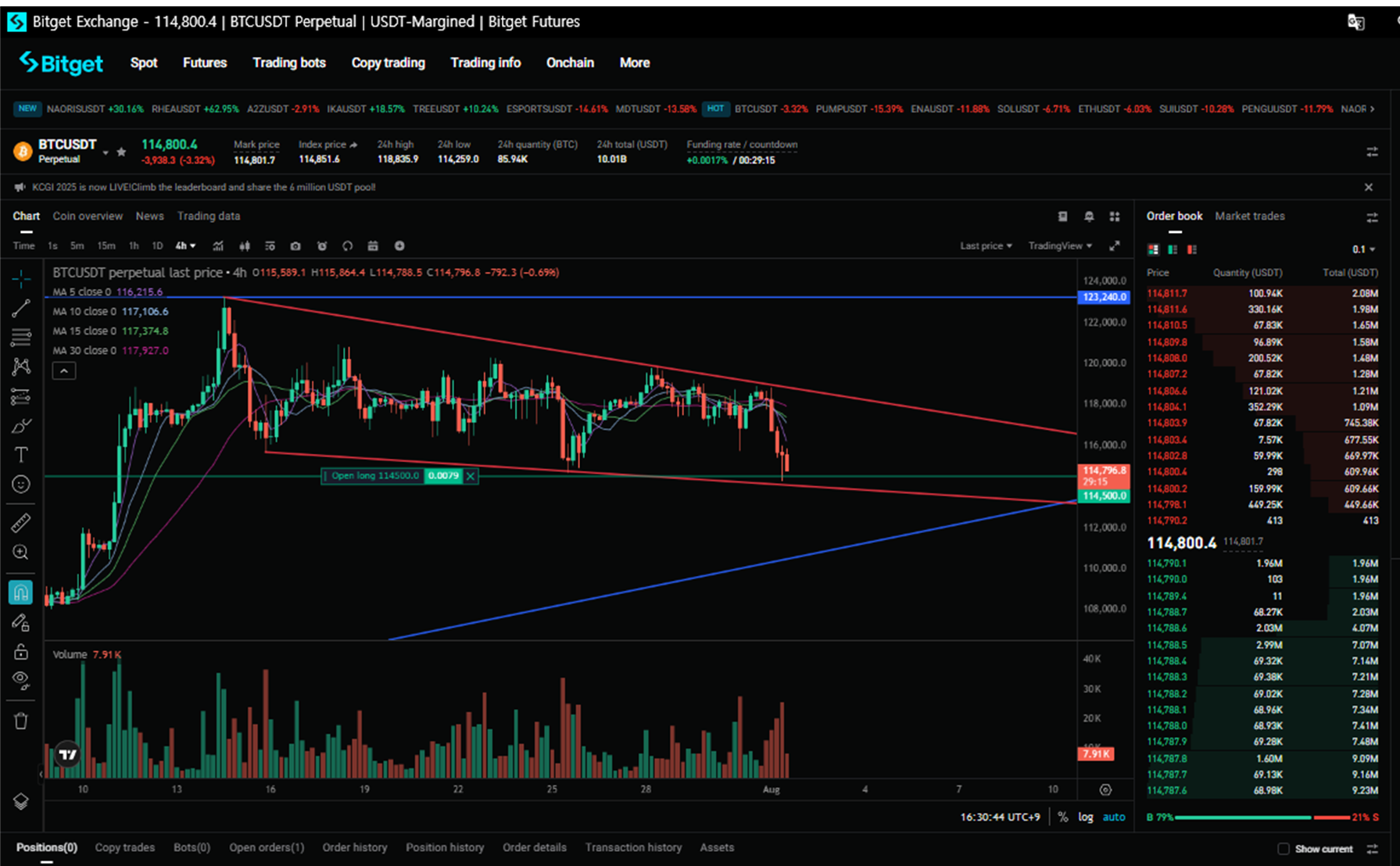Image resolution: width=1400 pixels, height=866 pixels.
Task: Toggle magnet mode in drawing toolbar
Action: 21,592
